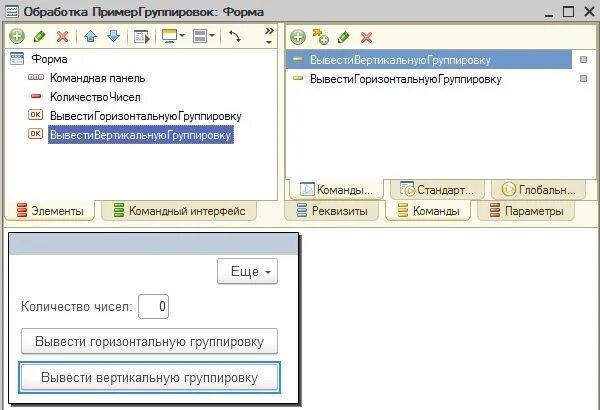Switch to the Параметры tab
The width and height of the screenshot is (600, 410).
click(527, 211)
